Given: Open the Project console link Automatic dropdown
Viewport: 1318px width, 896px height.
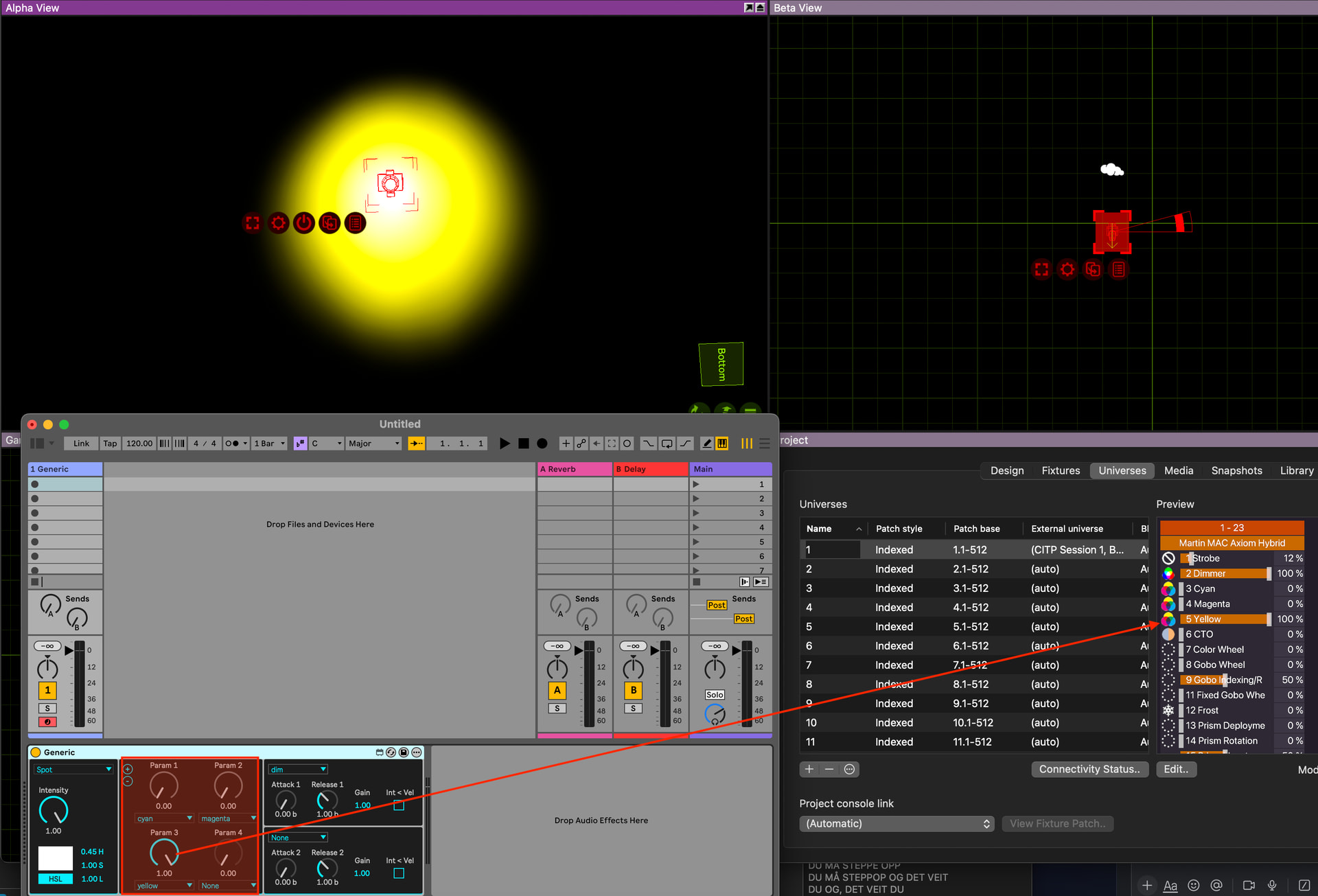Looking at the screenshot, I should pyautogui.click(x=897, y=823).
